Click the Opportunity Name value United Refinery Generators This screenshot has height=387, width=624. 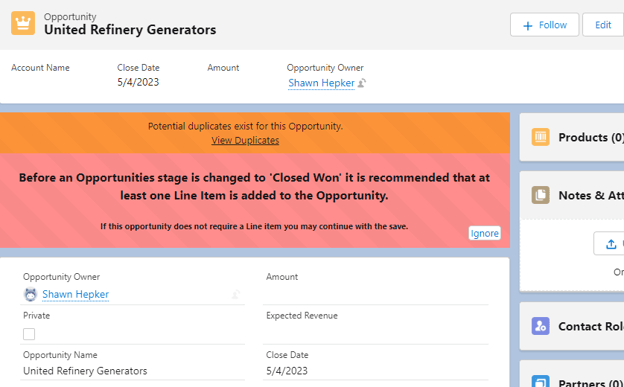[x=85, y=371]
